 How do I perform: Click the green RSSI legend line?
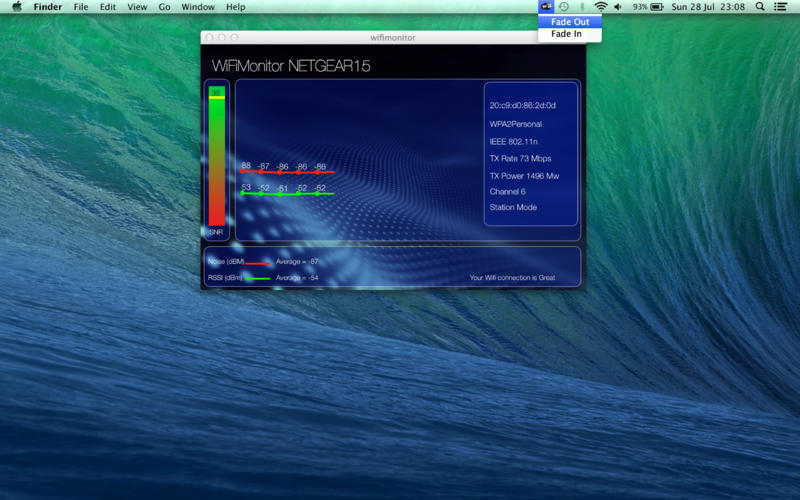point(258,279)
